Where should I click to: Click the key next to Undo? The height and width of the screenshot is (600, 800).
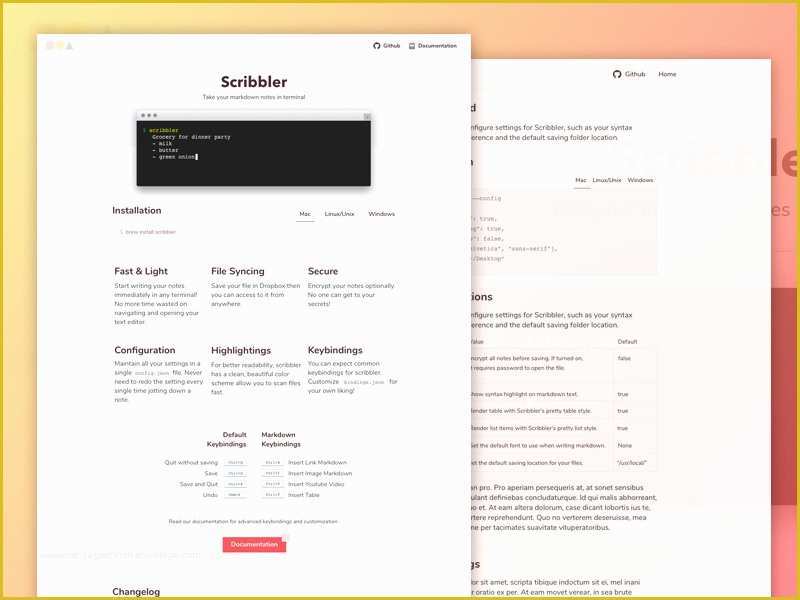click(236, 495)
